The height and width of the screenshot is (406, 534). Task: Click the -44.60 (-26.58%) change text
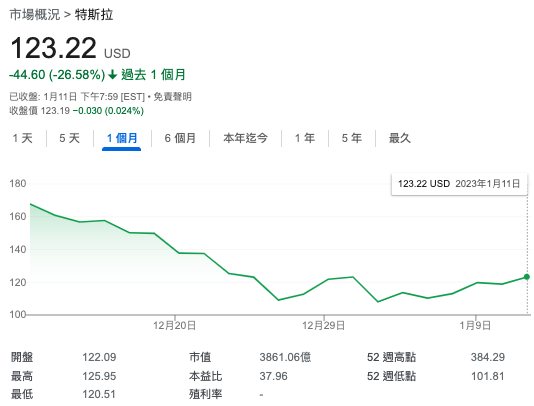[57, 75]
